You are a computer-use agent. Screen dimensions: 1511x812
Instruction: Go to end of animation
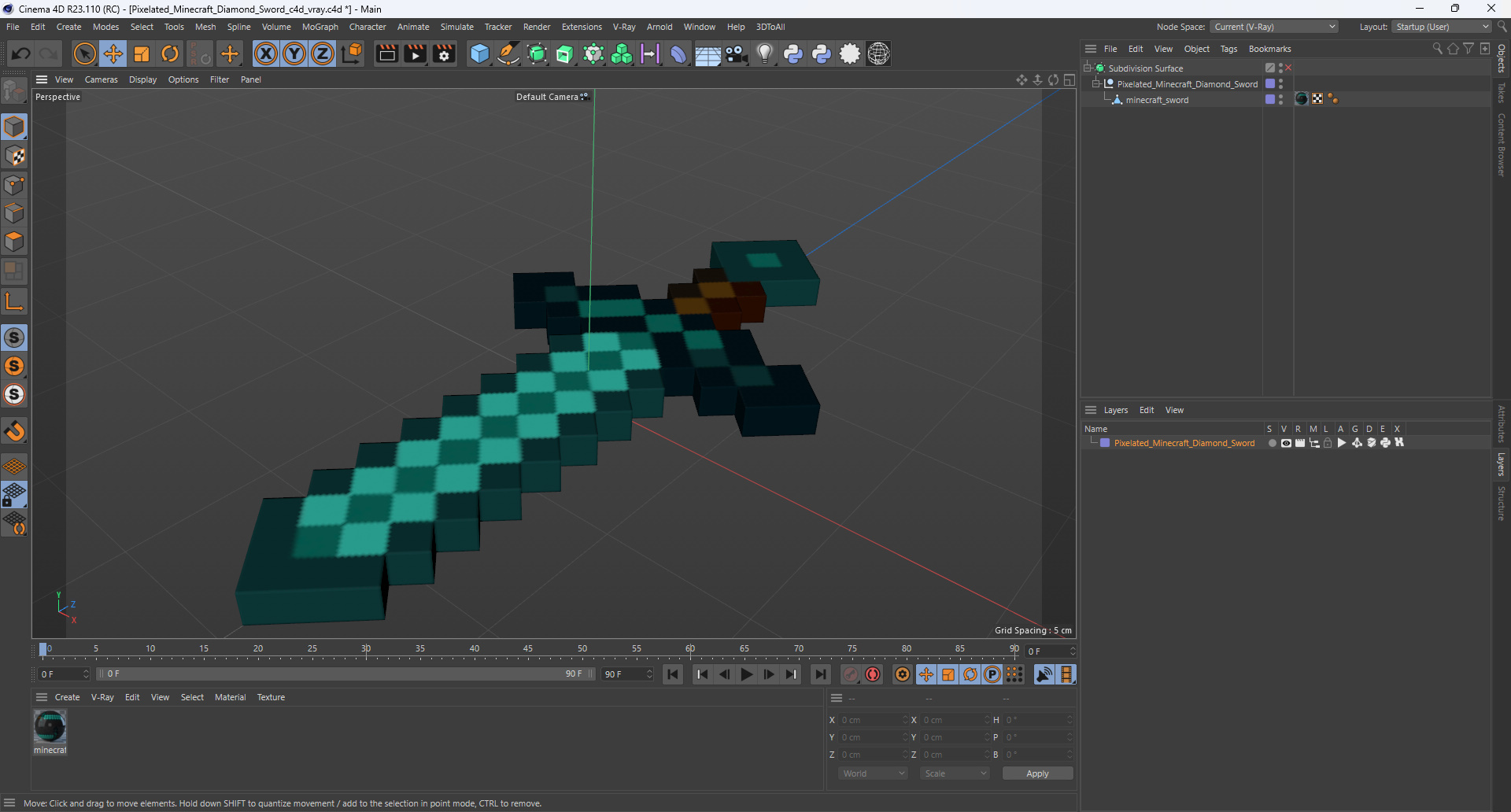point(820,674)
